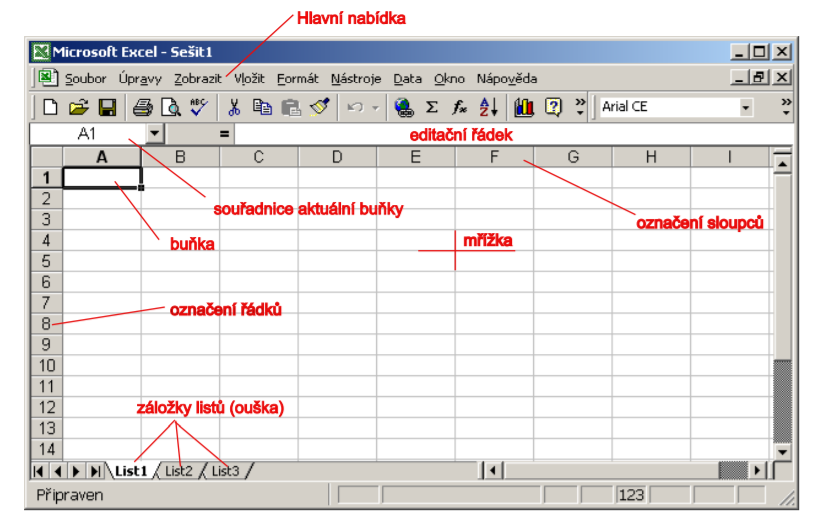Open Print Preview icon
The height and width of the screenshot is (532, 818).
171,107
